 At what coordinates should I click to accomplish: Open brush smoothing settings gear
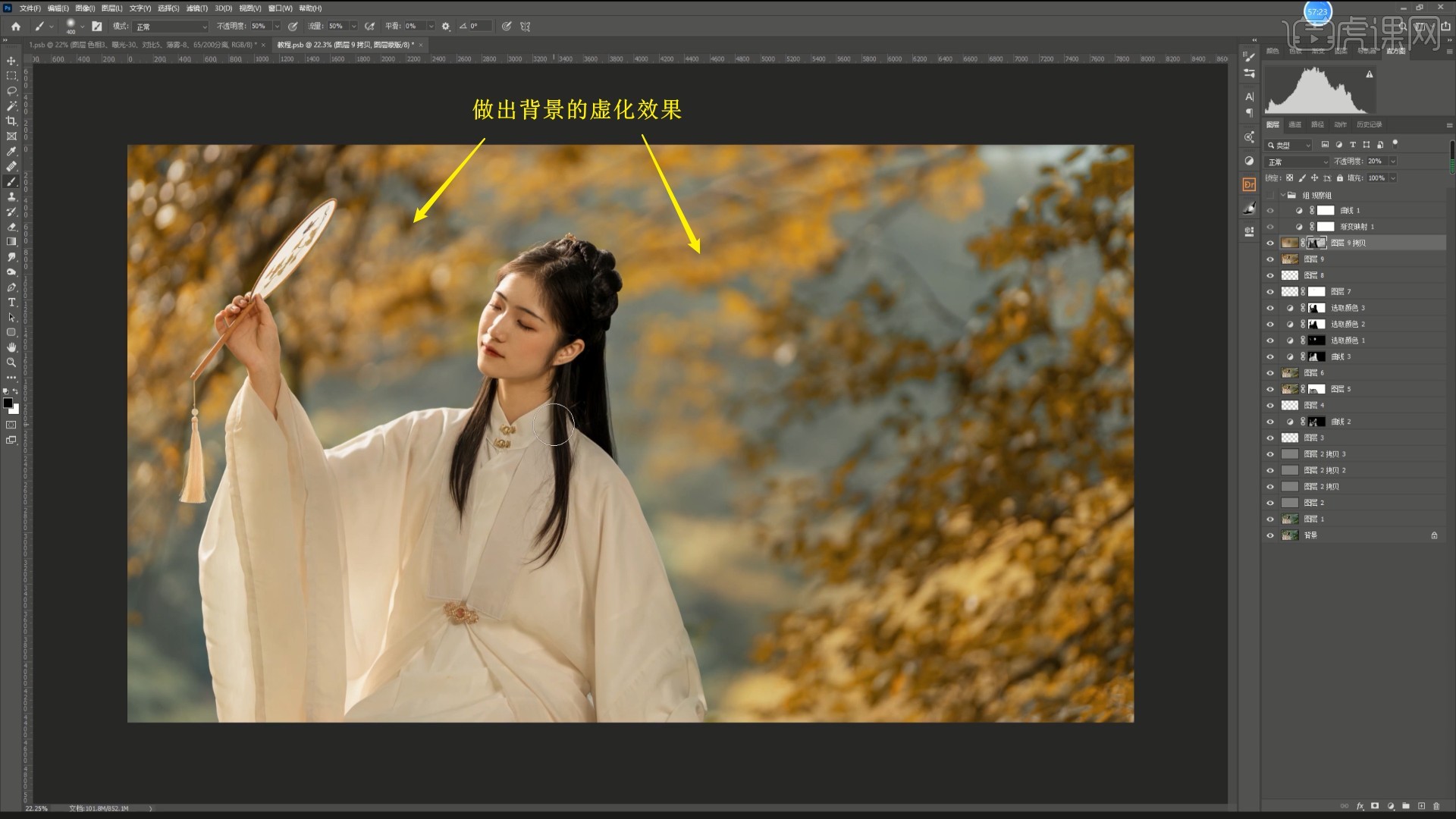coord(446,26)
